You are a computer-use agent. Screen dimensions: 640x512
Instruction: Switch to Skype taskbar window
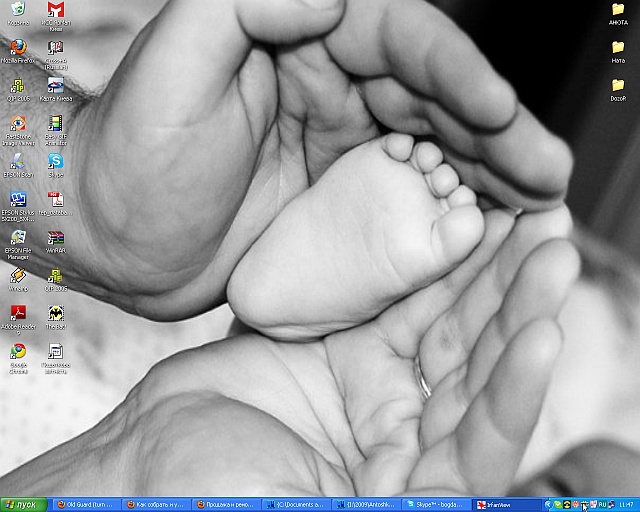[436, 505]
